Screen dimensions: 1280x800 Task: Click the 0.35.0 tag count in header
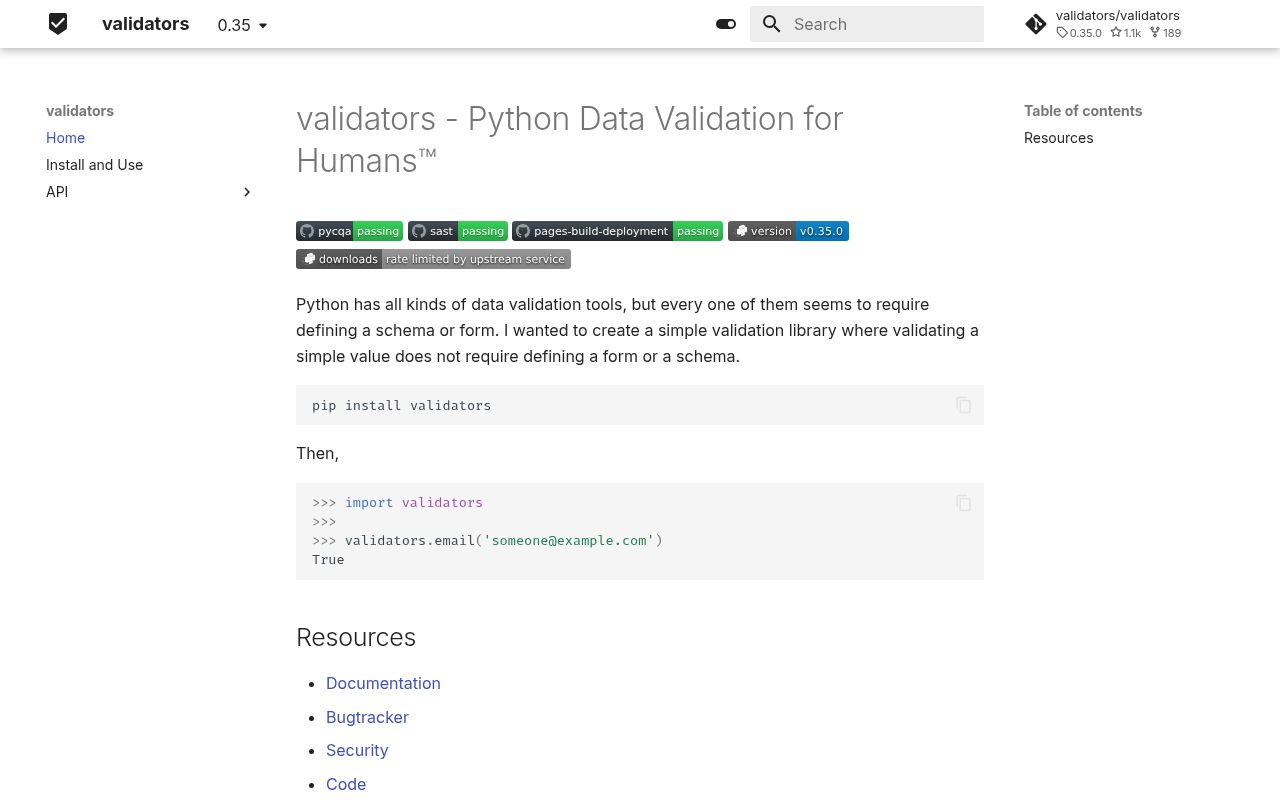(x=1079, y=33)
